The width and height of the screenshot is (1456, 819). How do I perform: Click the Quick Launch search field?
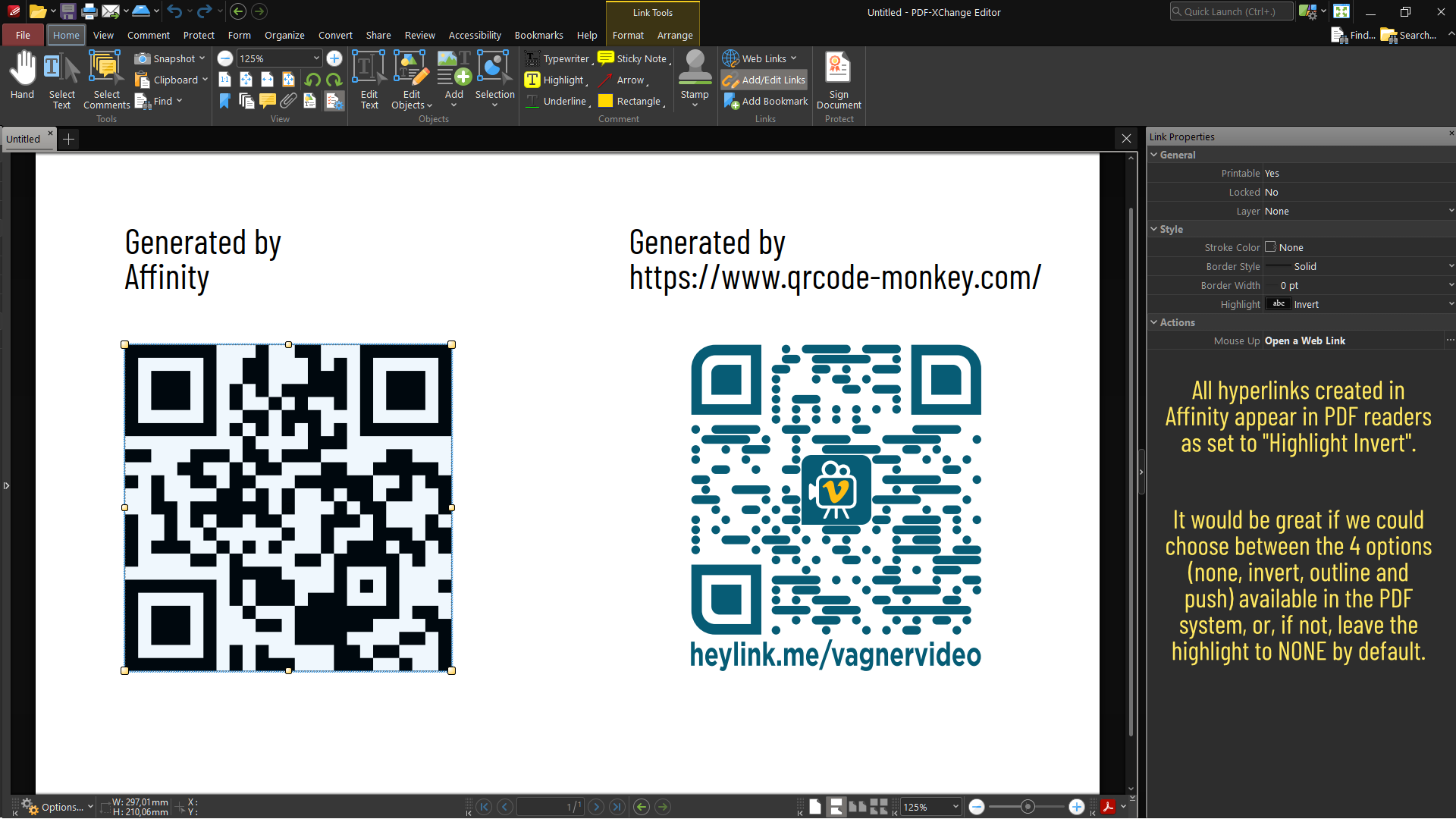pos(1232,11)
